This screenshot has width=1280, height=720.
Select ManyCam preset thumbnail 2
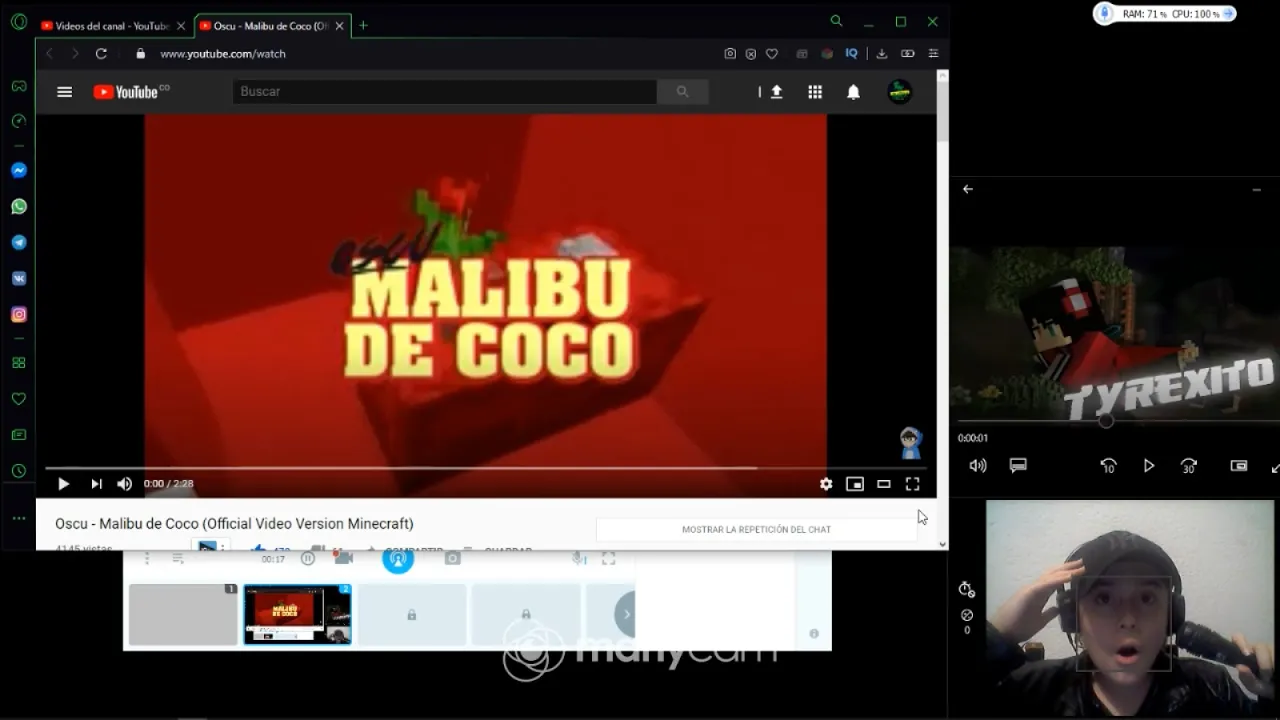[x=298, y=615]
